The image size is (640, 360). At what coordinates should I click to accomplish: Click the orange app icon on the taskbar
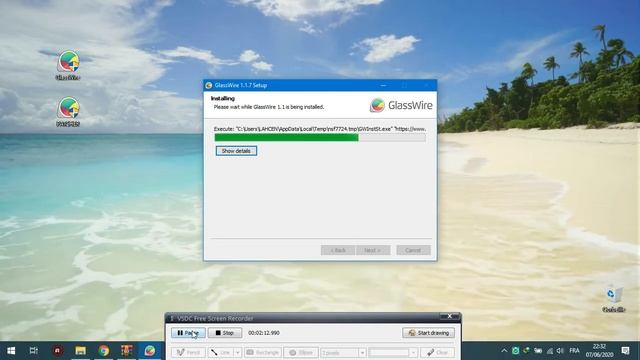(x=127, y=351)
